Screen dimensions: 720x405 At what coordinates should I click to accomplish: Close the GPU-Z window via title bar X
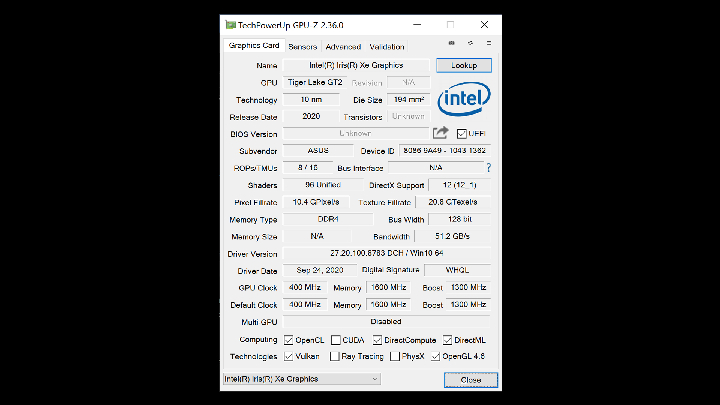pyautogui.click(x=484, y=25)
